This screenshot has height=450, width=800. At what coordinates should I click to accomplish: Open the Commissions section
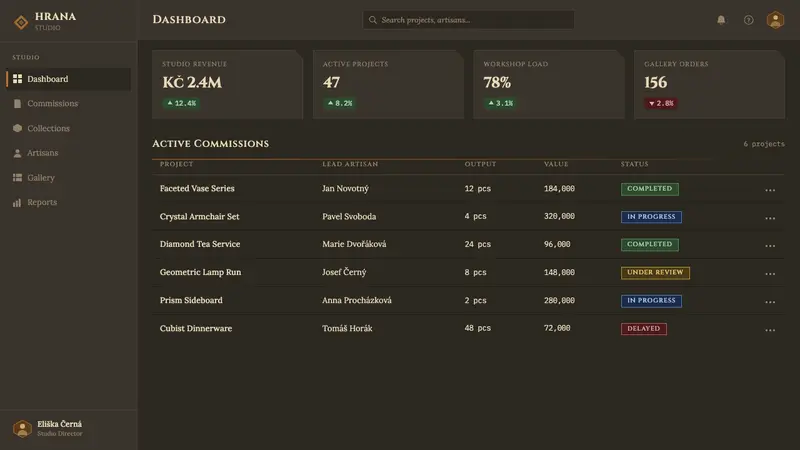coord(68,104)
